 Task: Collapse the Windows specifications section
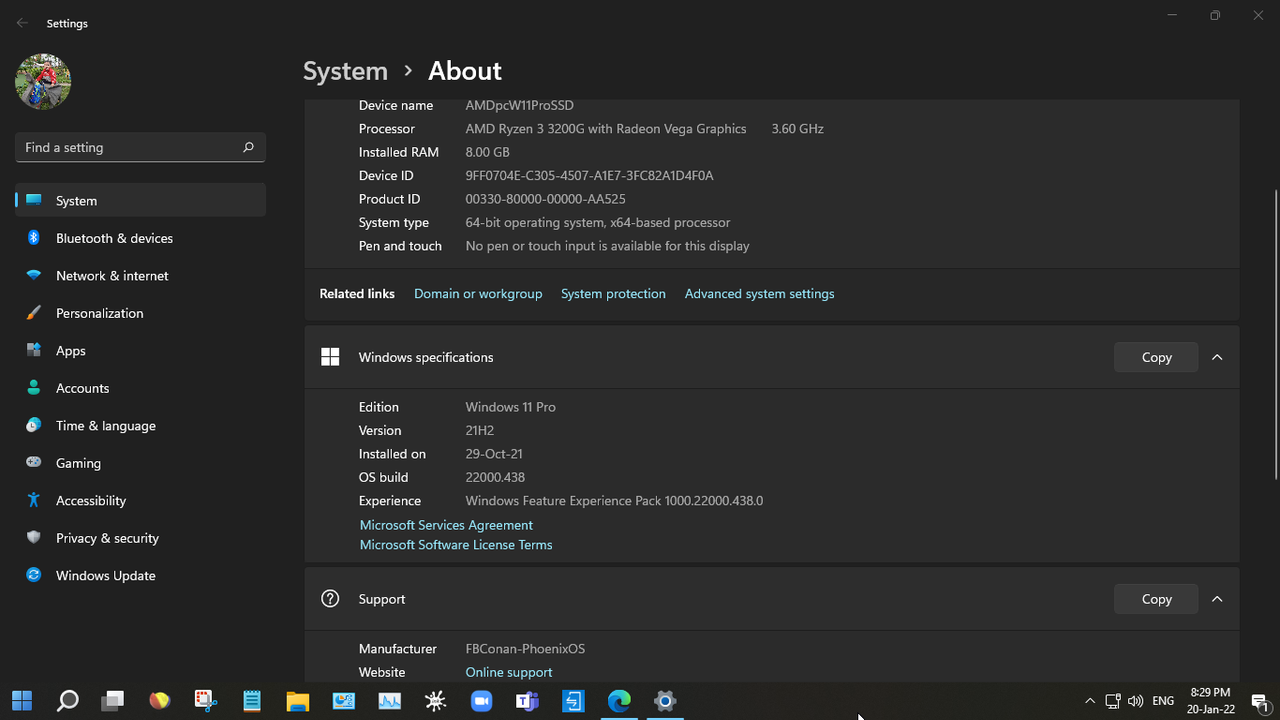1217,357
